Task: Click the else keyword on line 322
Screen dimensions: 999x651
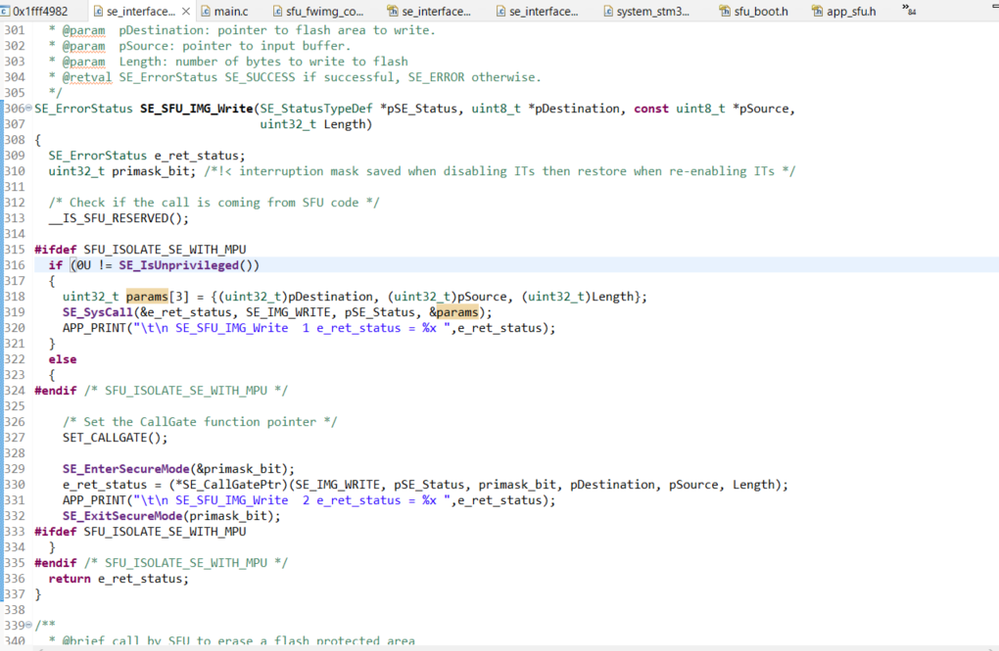Action: point(62,359)
